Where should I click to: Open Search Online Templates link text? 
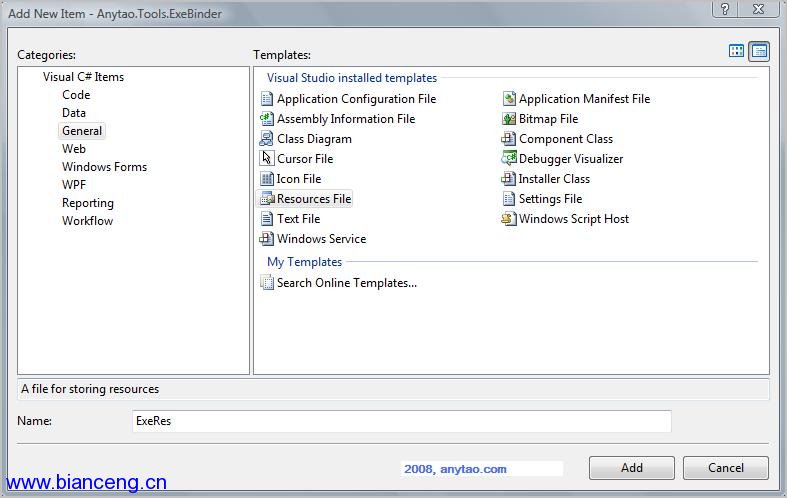pos(346,283)
